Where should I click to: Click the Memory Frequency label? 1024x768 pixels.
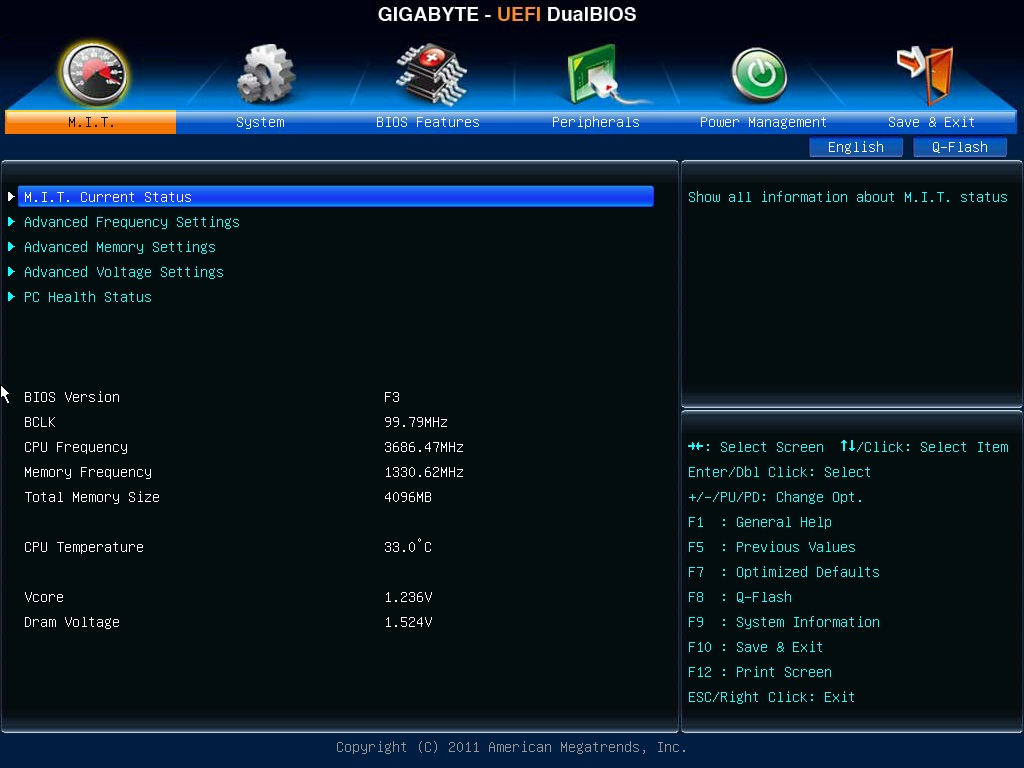click(88, 472)
